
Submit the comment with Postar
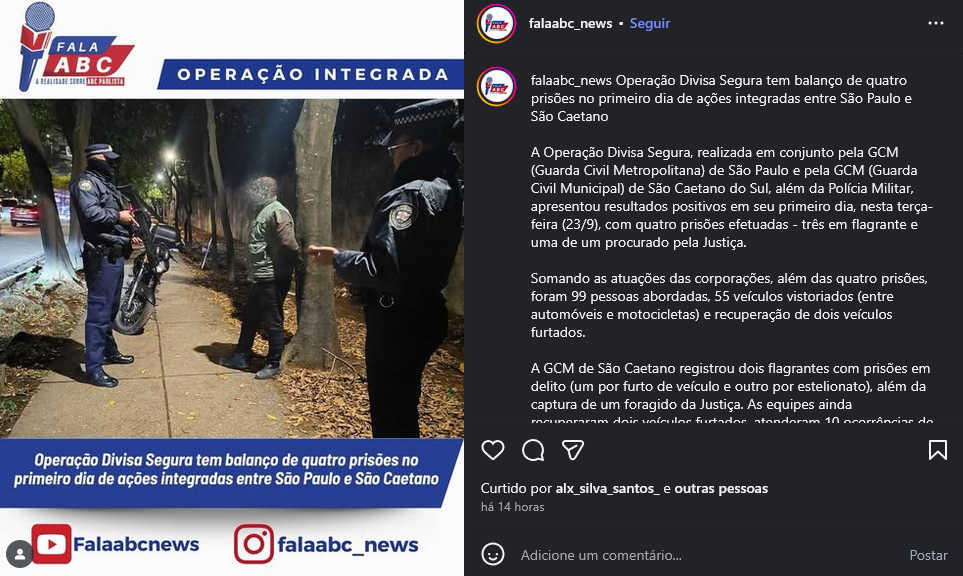[x=928, y=555]
